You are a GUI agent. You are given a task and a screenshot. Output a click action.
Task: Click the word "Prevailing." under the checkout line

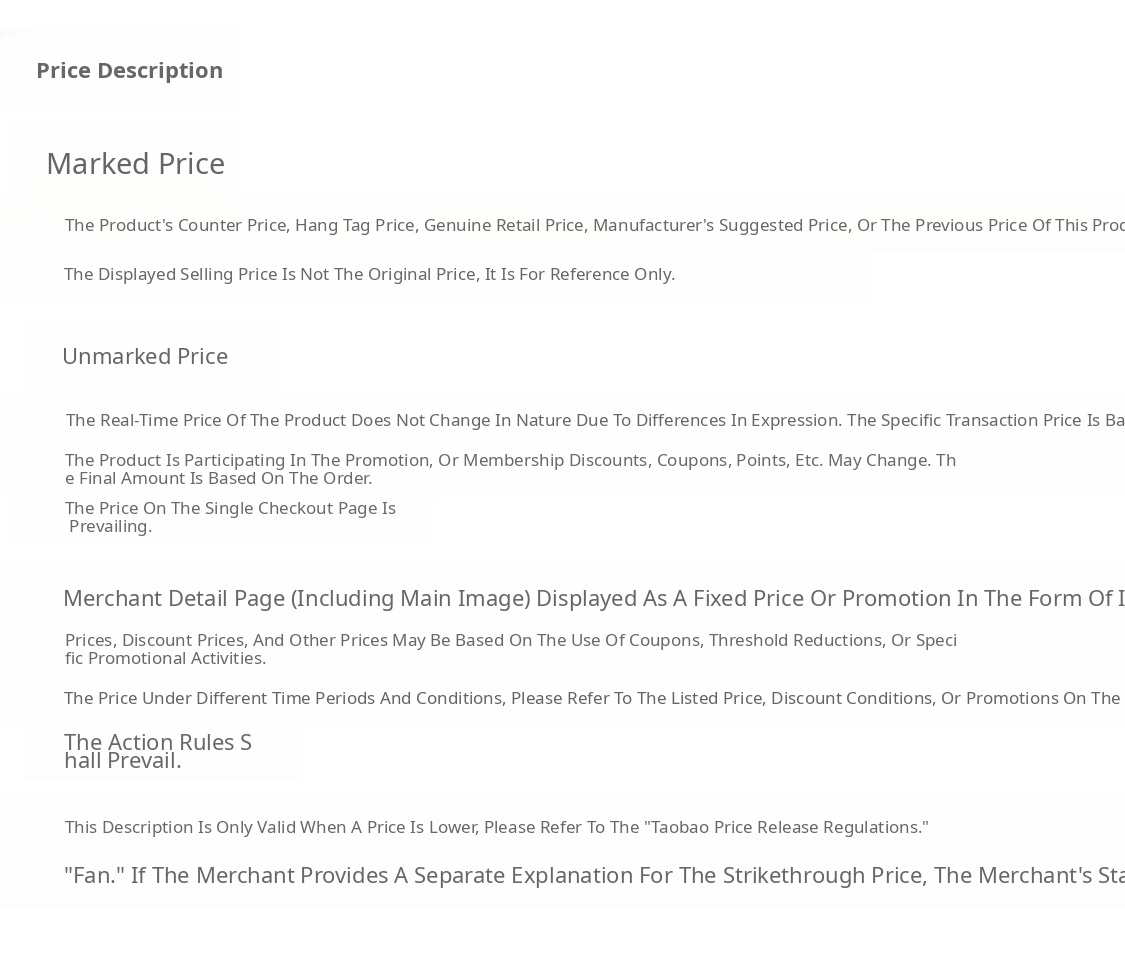111,526
